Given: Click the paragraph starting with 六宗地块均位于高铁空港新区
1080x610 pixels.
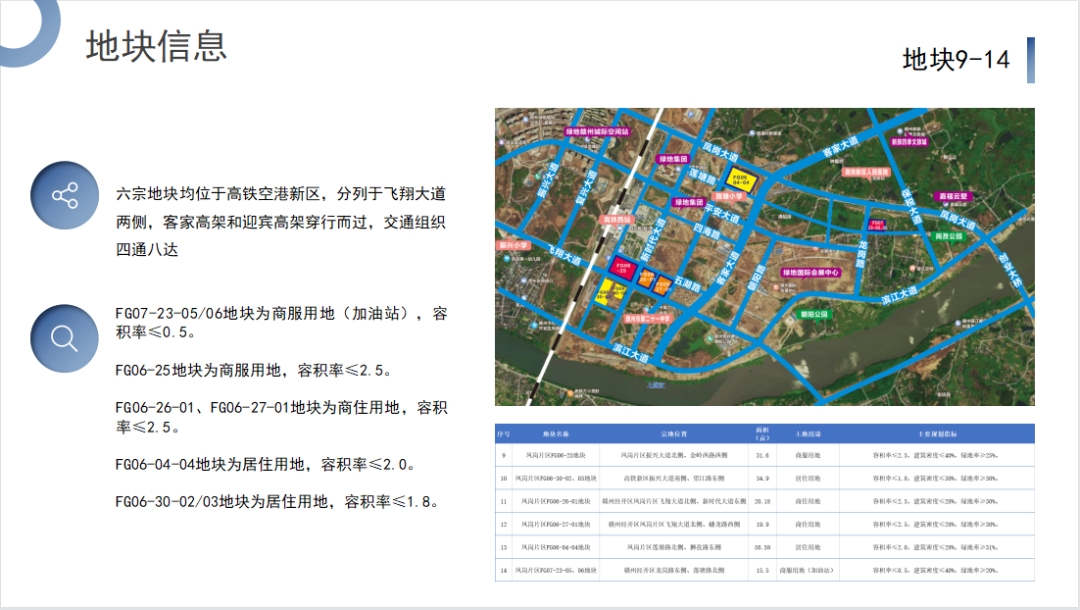Looking at the screenshot, I should pos(281,222).
